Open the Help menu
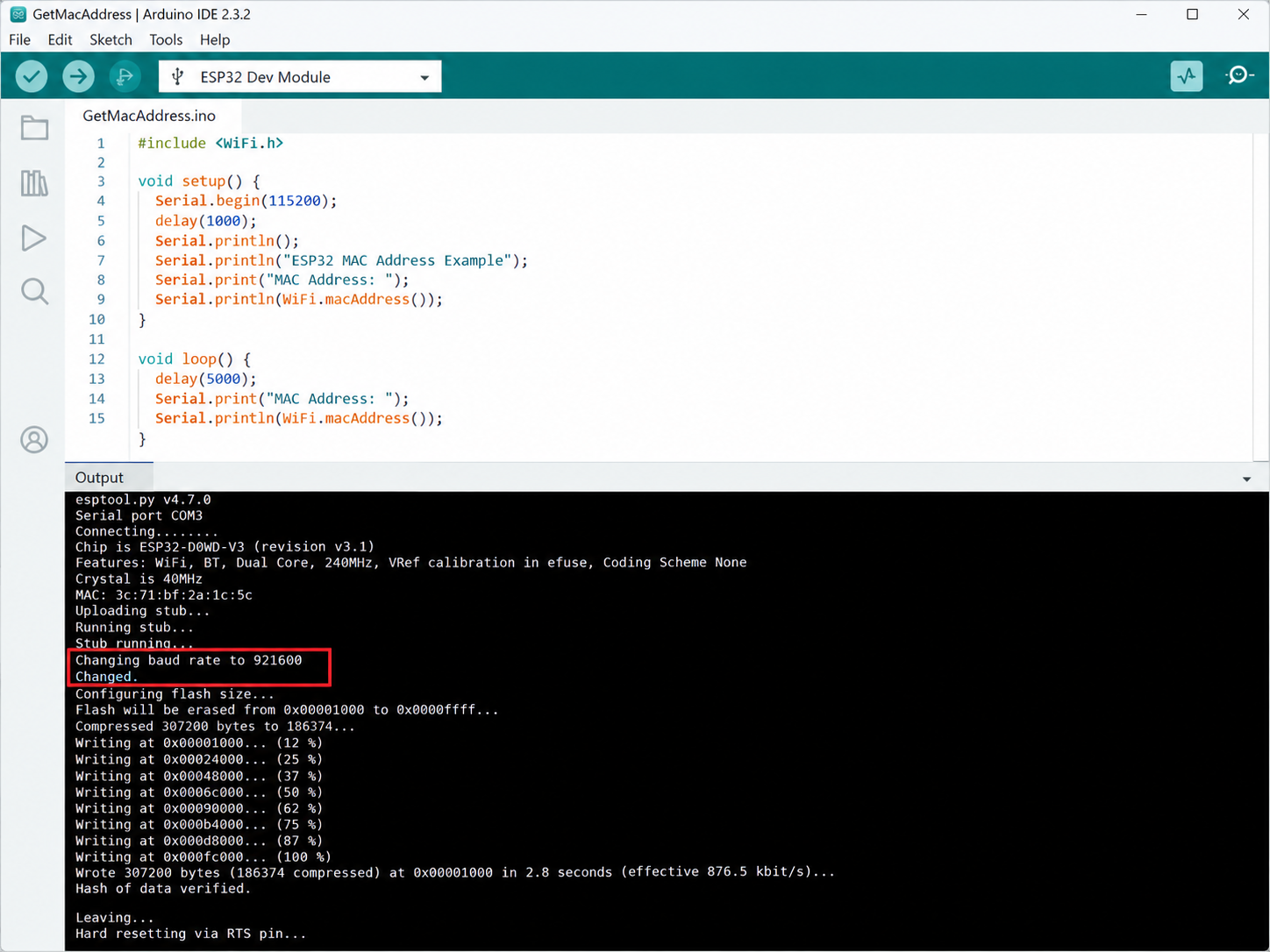The image size is (1270, 952). 215,39
